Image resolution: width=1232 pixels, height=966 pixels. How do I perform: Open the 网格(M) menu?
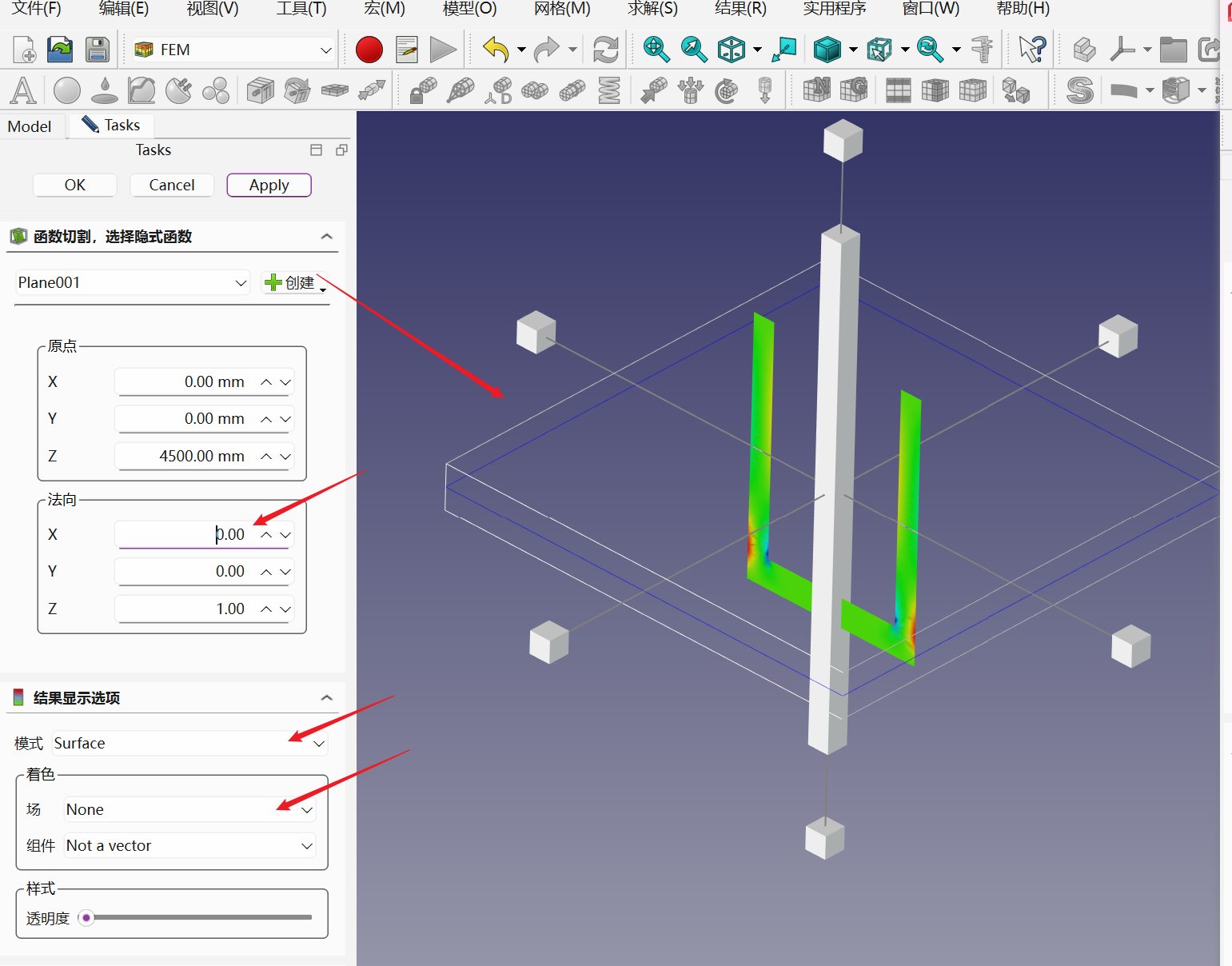(561, 9)
